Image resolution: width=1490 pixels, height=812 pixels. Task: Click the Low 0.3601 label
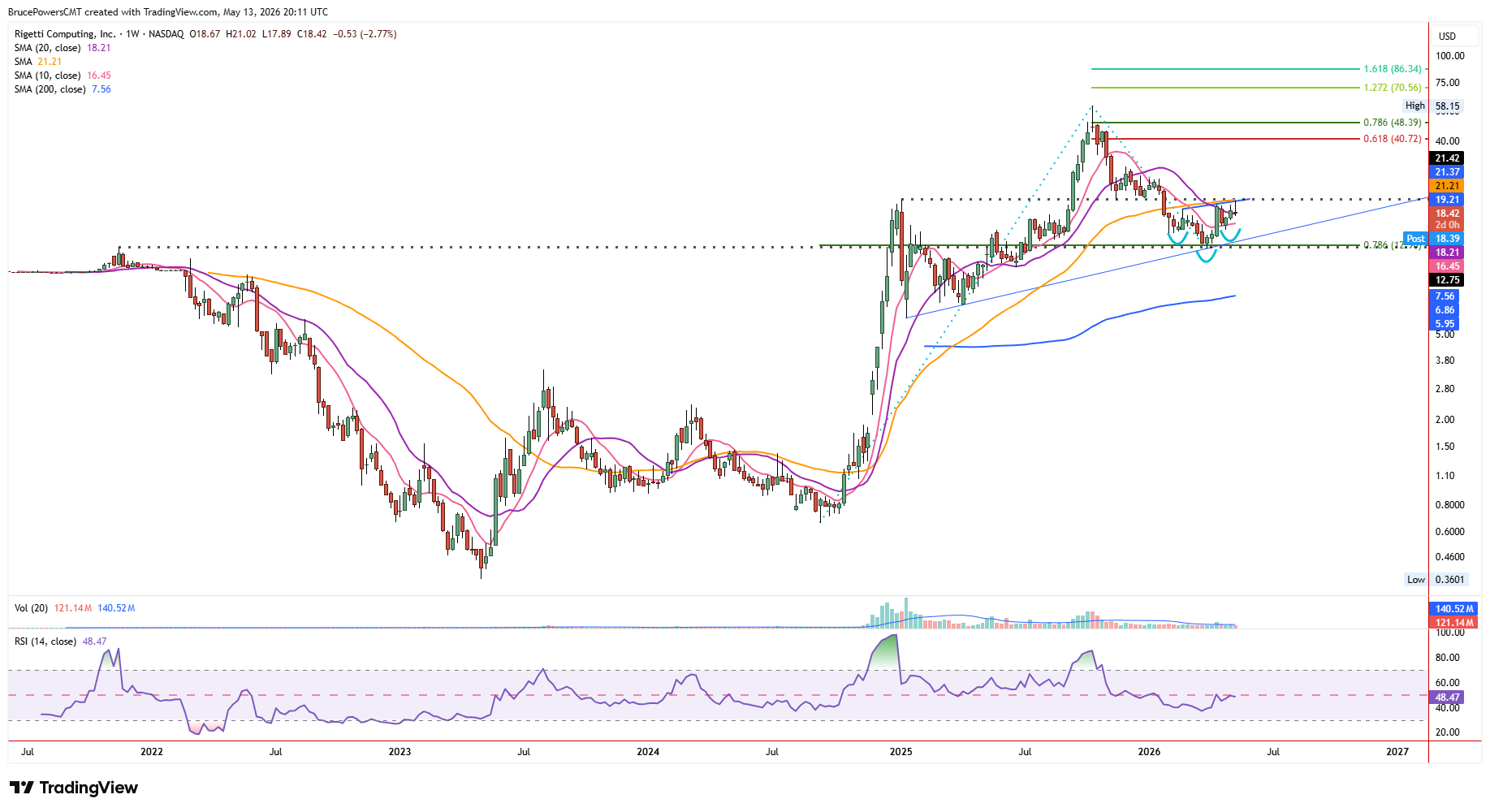[x=1435, y=580]
